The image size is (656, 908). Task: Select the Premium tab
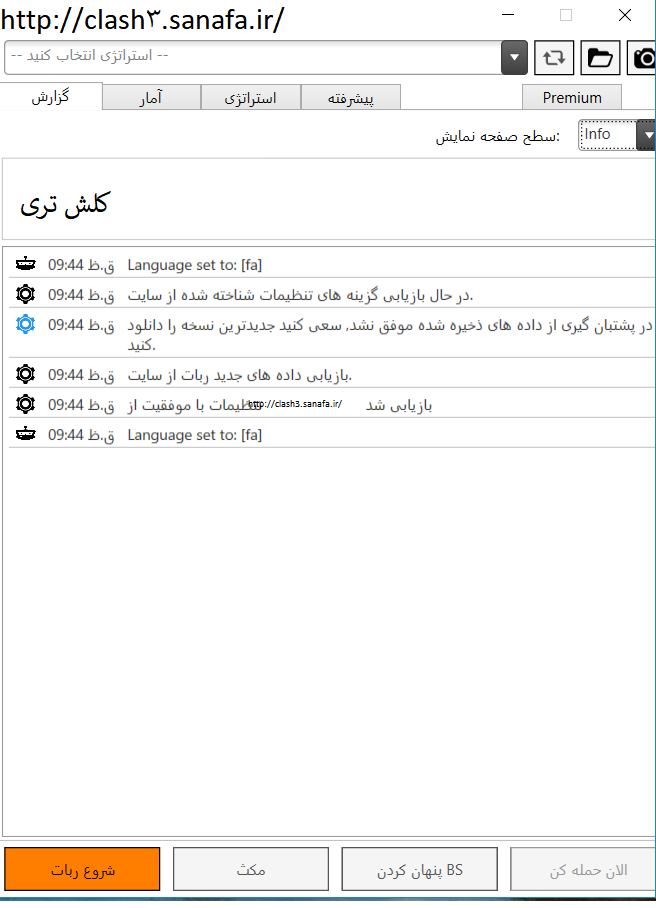click(x=572, y=97)
